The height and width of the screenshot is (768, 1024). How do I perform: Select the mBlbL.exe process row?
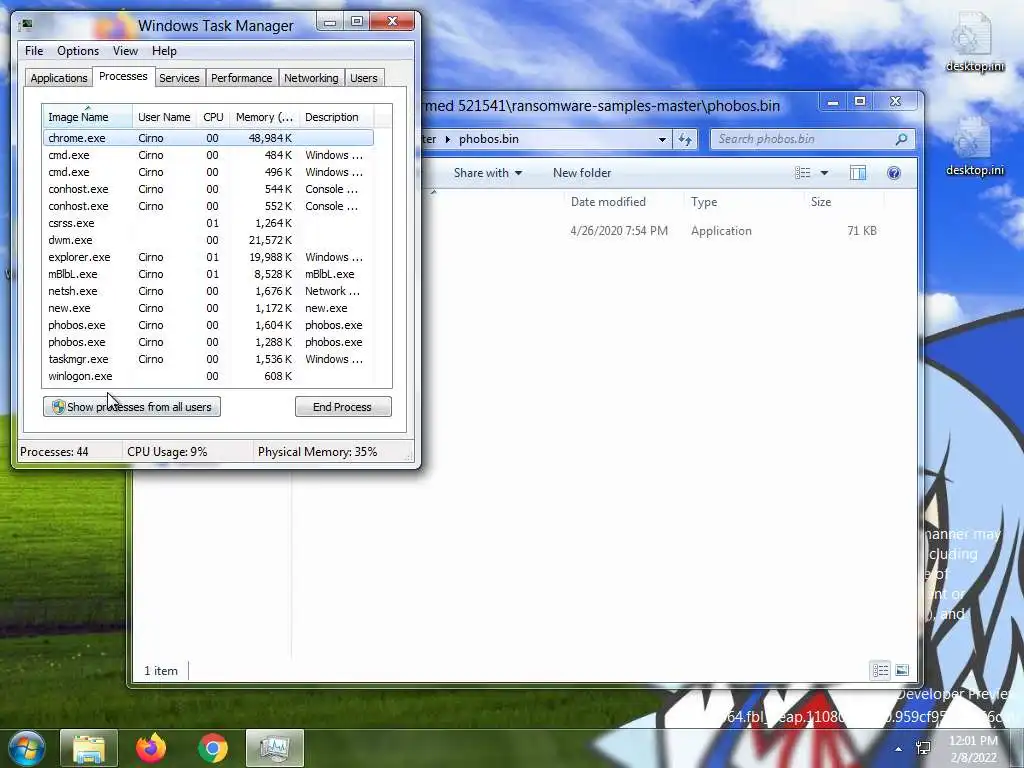point(208,274)
